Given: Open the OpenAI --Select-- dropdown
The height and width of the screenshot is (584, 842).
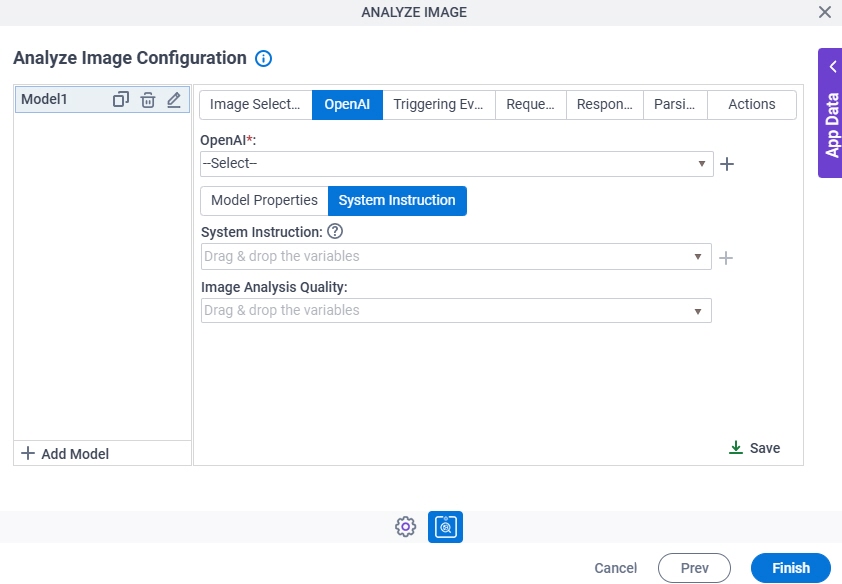Looking at the screenshot, I should [x=456, y=164].
